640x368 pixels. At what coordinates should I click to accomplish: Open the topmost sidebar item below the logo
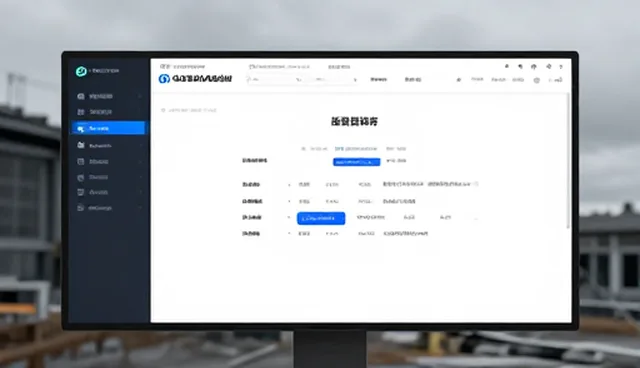click(108, 96)
